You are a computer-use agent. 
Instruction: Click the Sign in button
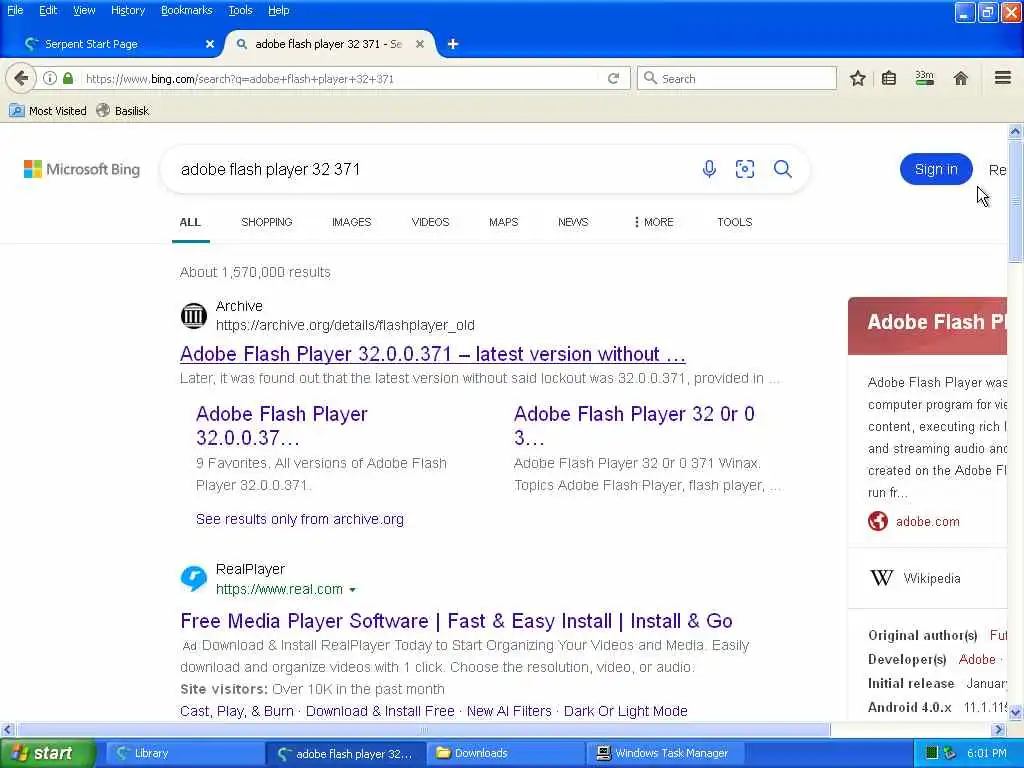coord(936,169)
